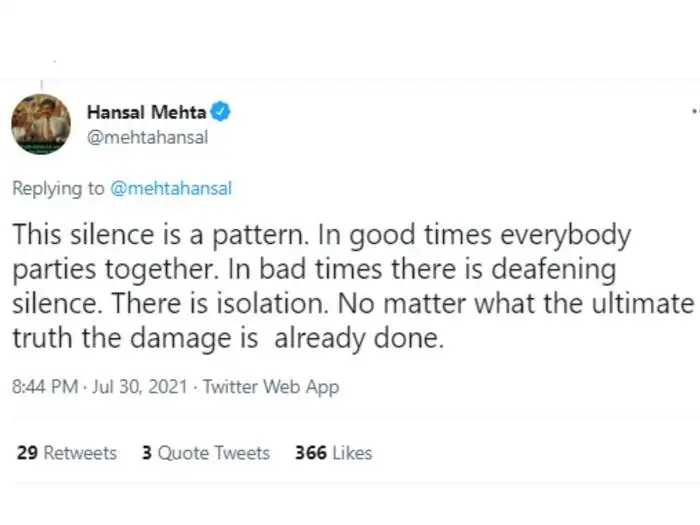View the 366 Likes list
Screen dimensions: 700x525
[x=333, y=453]
